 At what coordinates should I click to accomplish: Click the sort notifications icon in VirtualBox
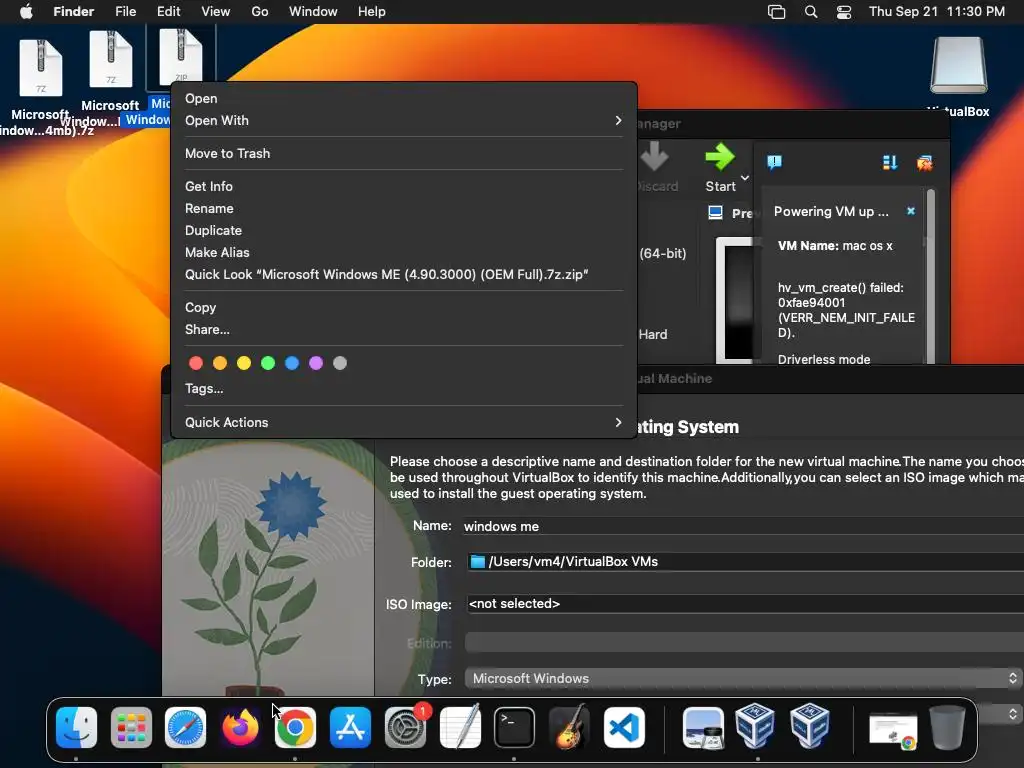[889, 162]
